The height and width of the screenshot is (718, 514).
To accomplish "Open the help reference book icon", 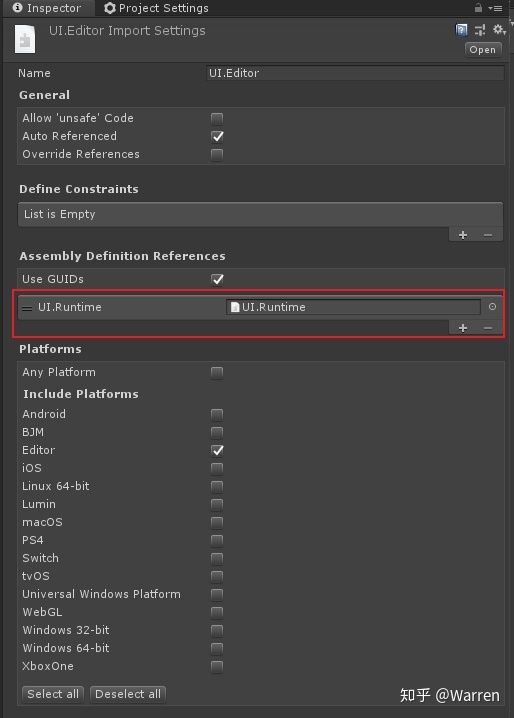I will 461,30.
